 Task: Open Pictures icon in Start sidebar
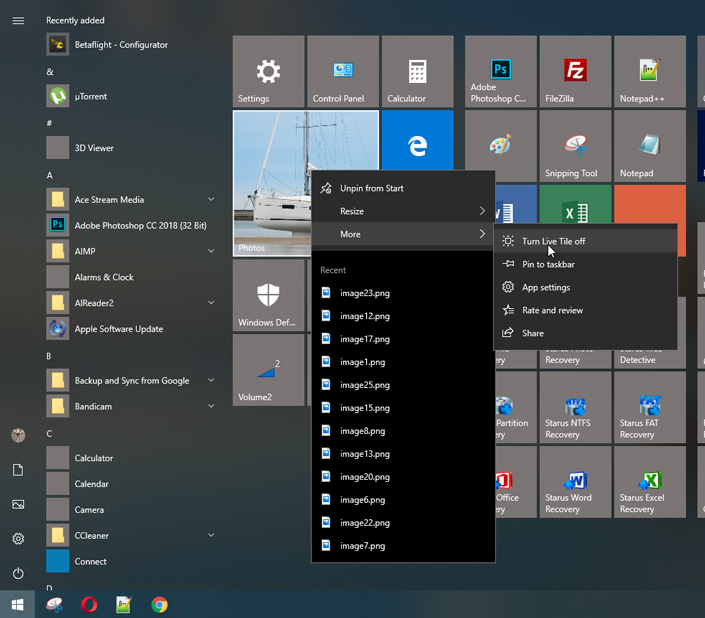(x=18, y=504)
